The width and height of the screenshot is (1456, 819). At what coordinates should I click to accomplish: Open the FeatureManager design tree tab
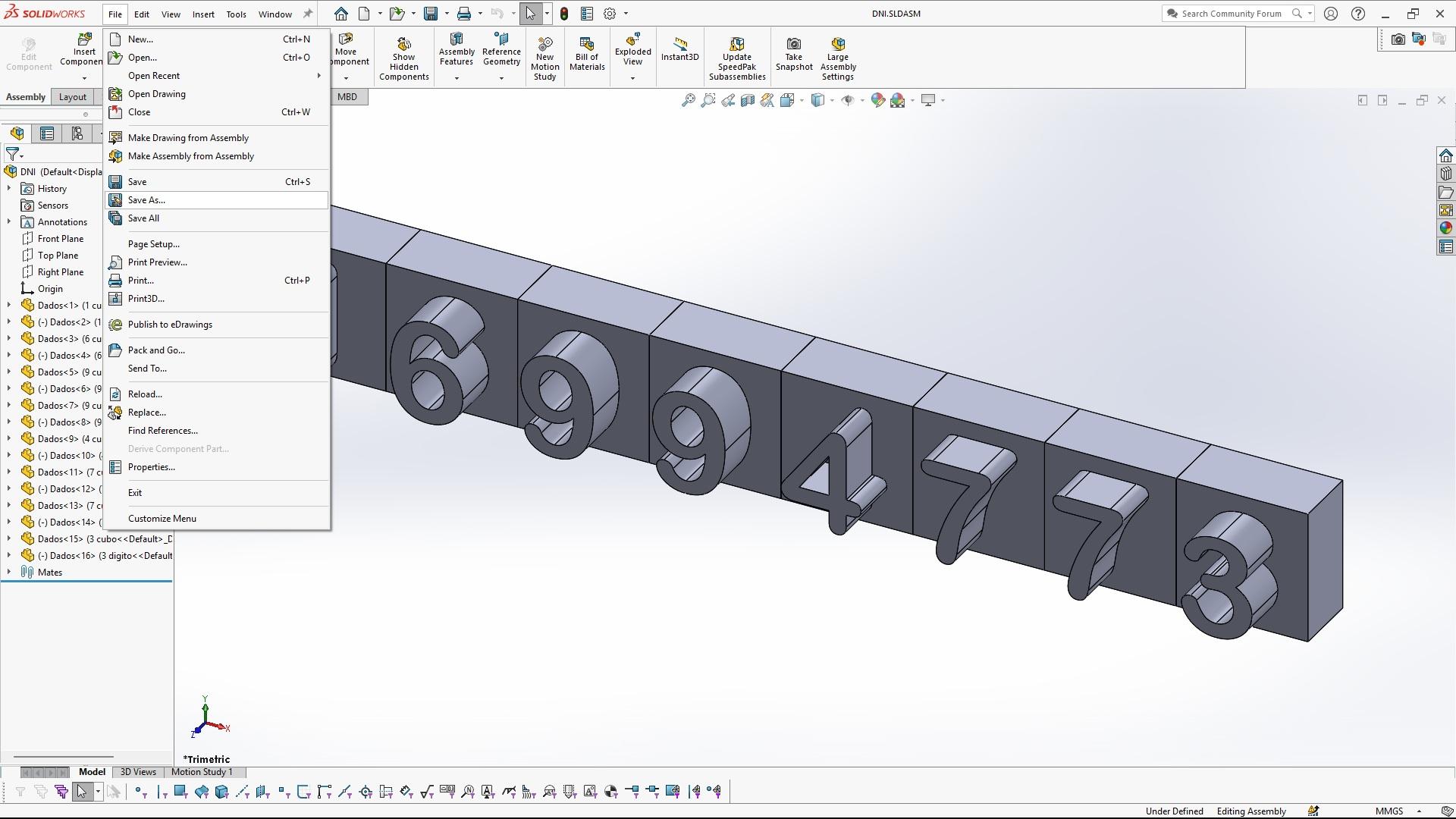point(17,133)
